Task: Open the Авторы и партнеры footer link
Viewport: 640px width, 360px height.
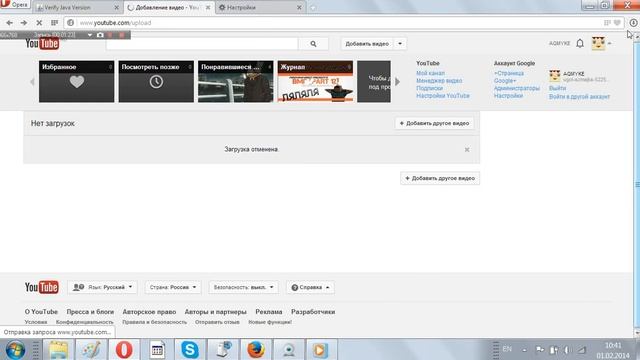Action: (x=216, y=312)
